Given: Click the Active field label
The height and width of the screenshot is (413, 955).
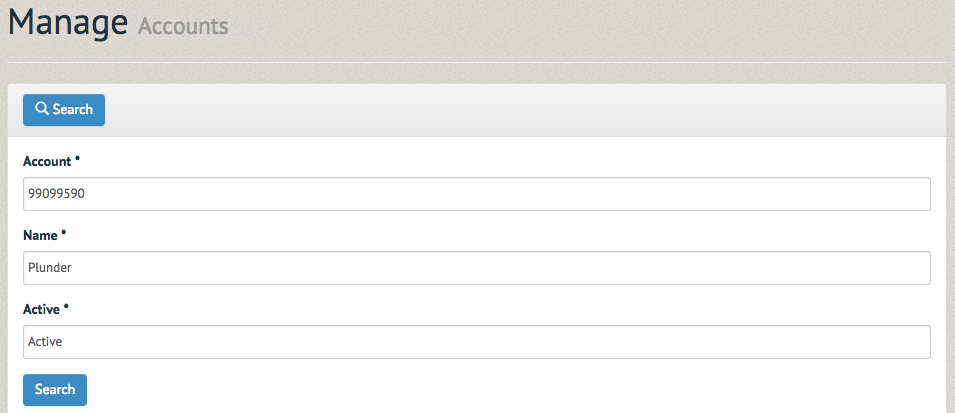Looking at the screenshot, I should 41,309.
